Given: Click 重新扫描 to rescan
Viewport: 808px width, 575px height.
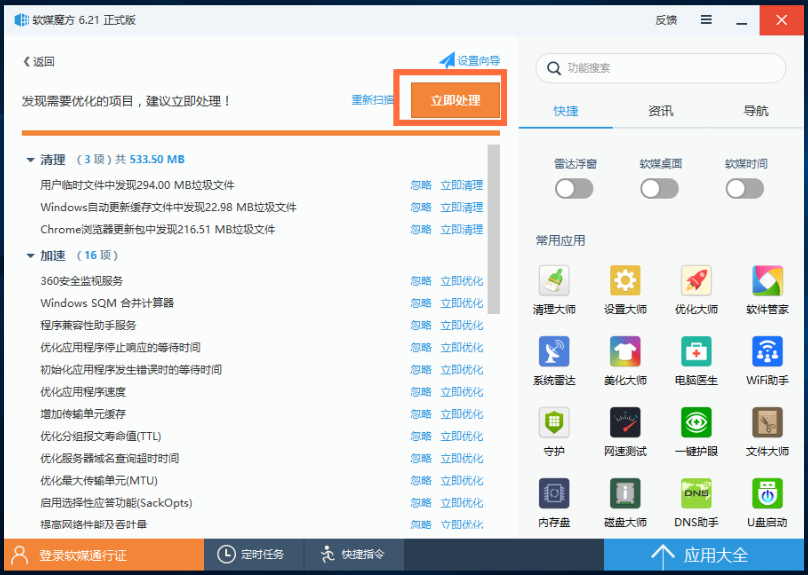Looking at the screenshot, I should point(373,100).
